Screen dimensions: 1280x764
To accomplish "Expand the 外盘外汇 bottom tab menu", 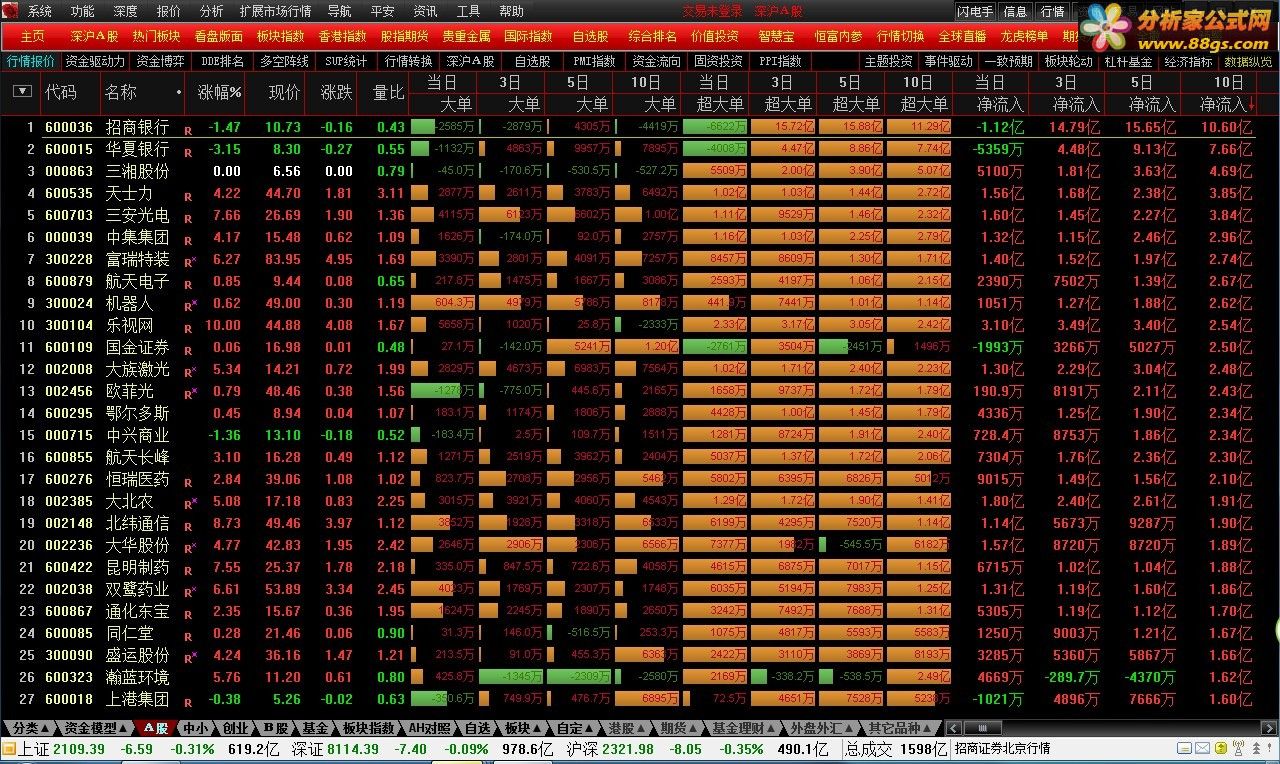I will coord(820,728).
